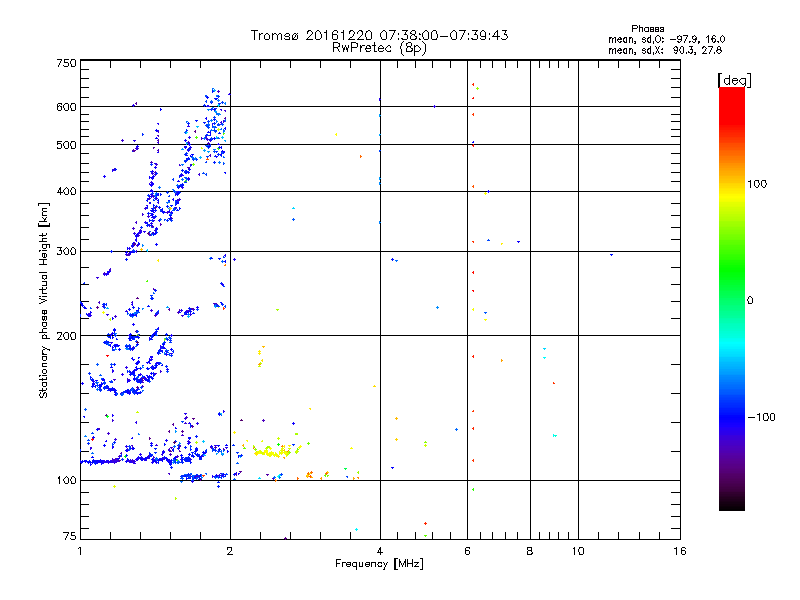Click the "Phases" heading text
The width and height of the screenshot is (800, 600).
(647, 29)
